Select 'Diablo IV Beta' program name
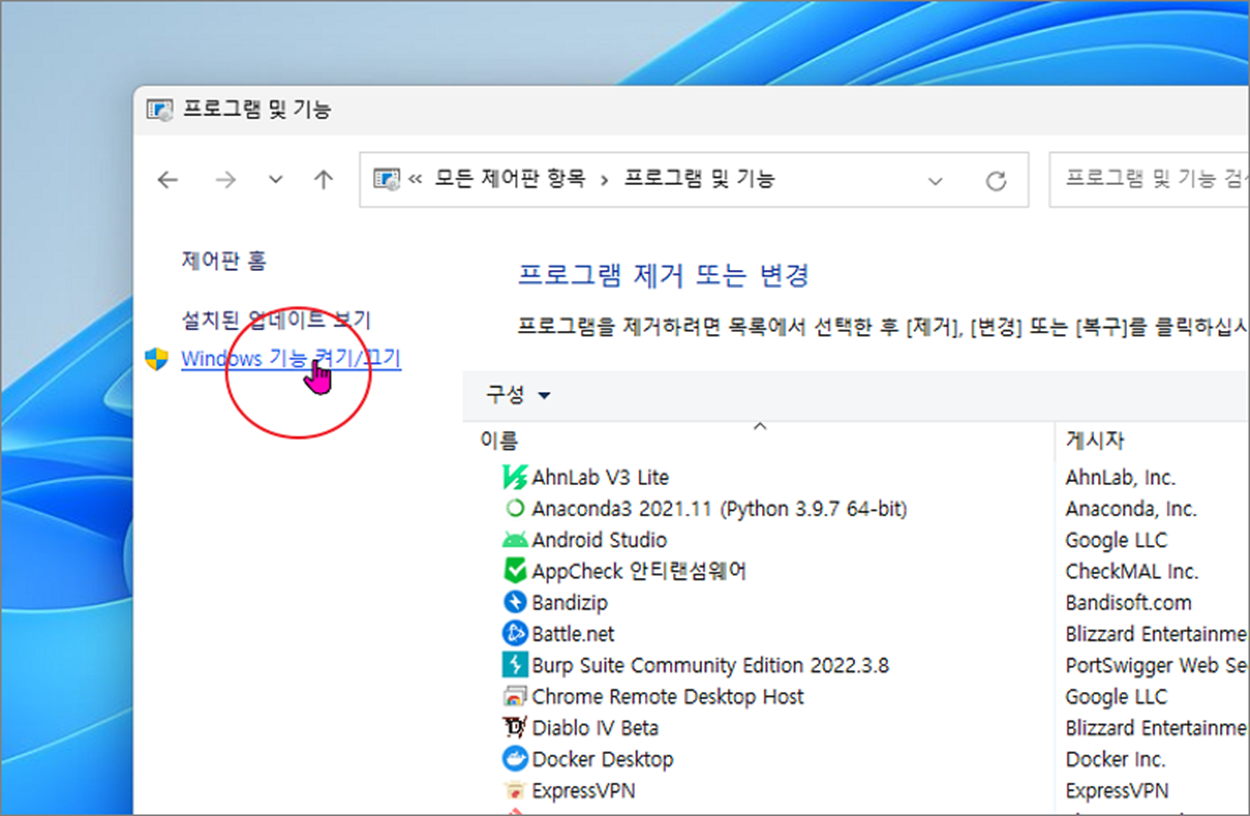 pyautogui.click(x=595, y=728)
